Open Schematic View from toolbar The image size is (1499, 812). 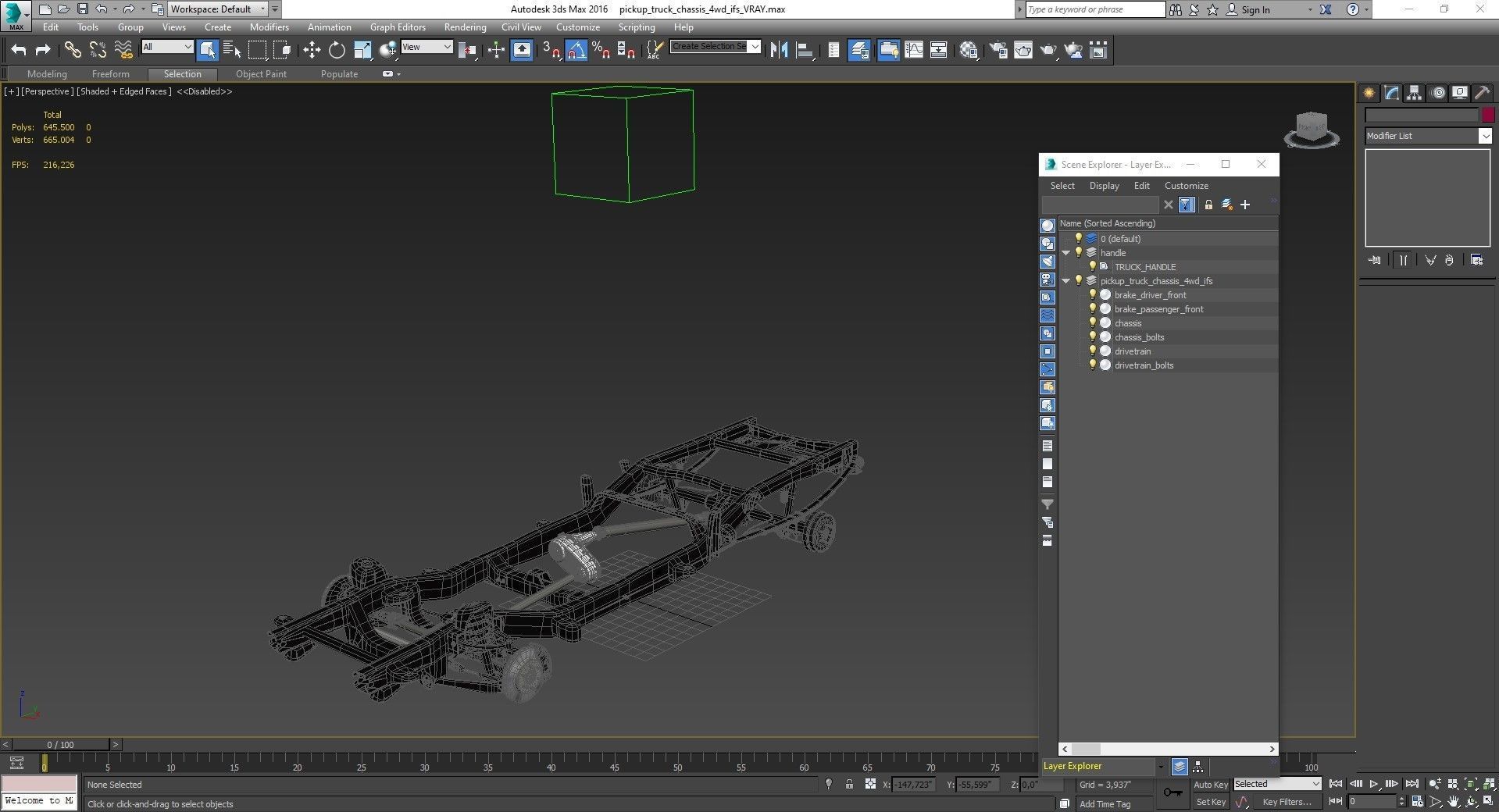click(x=938, y=50)
